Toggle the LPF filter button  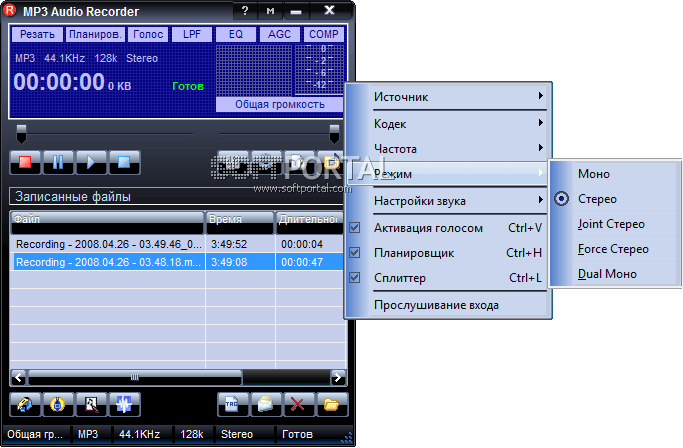click(192, 34)
